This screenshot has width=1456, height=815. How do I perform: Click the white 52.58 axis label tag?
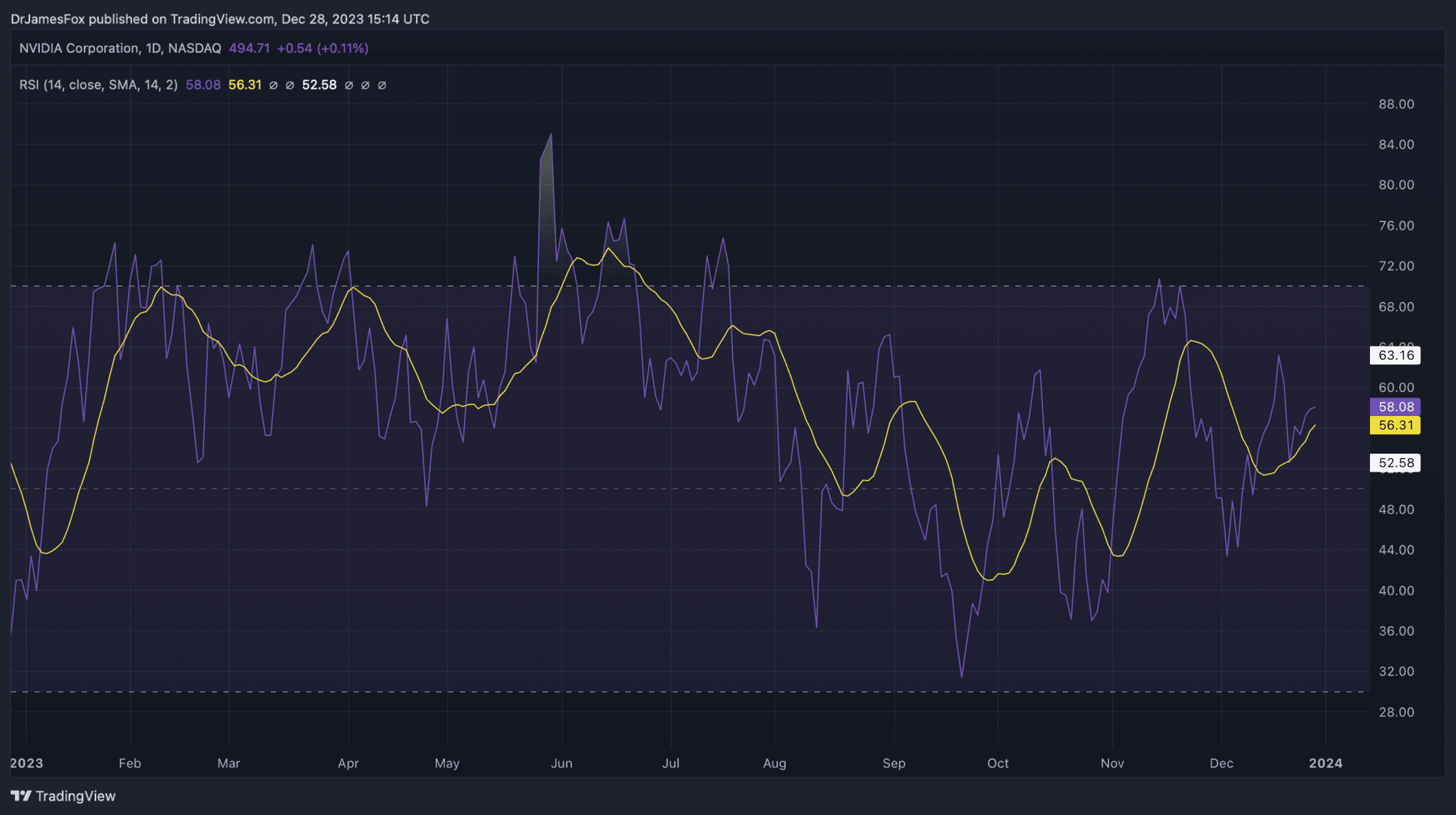coord(1395,463)
